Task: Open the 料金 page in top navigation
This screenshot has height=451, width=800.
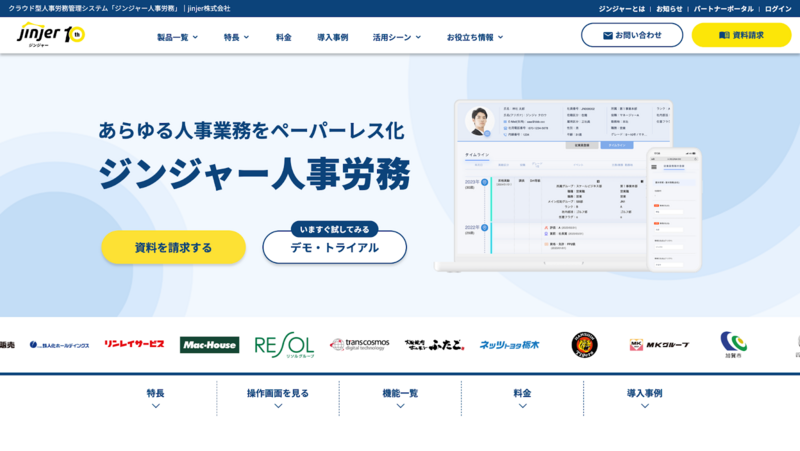Action: [284, 37]
